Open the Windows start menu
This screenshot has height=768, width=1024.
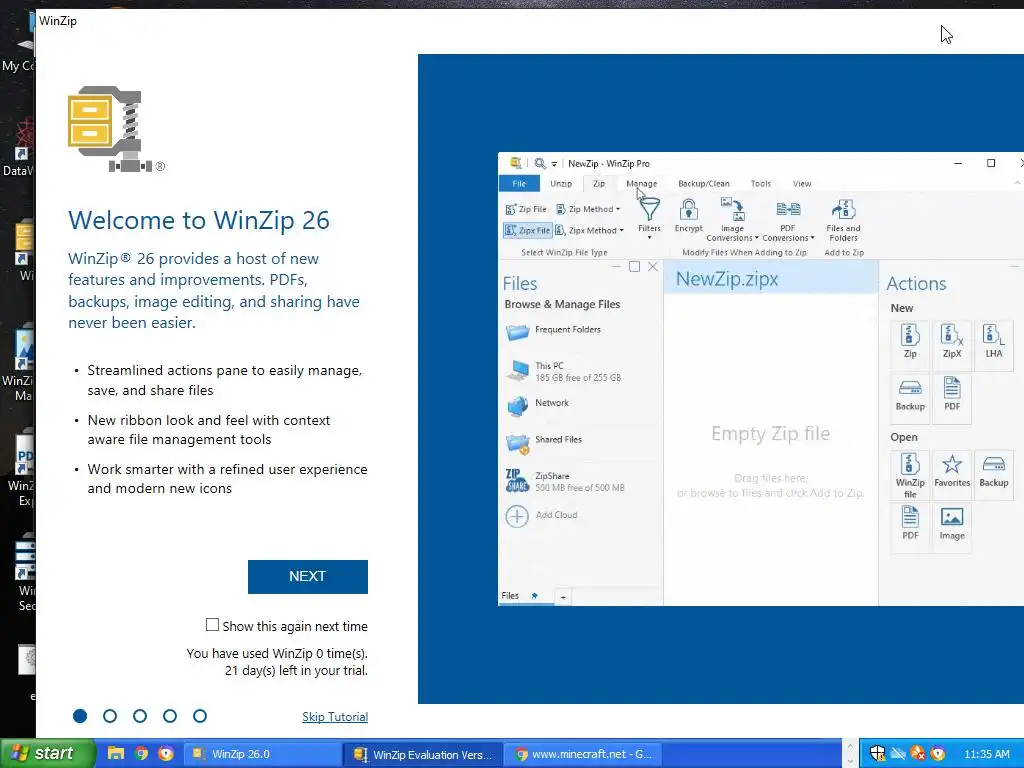(x=46, y=754)
